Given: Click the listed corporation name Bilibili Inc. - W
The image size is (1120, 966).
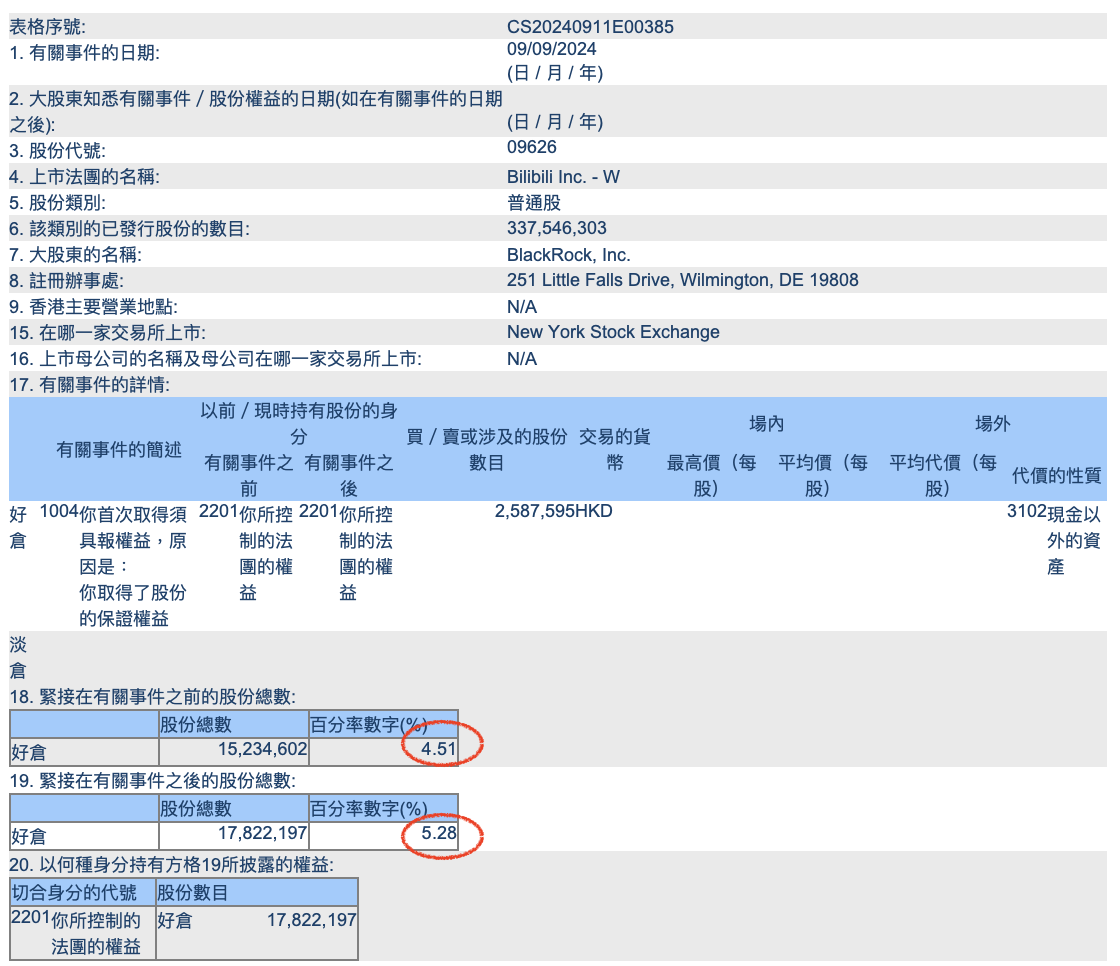Looking at the screenshot, I should [x=563, y=176].
